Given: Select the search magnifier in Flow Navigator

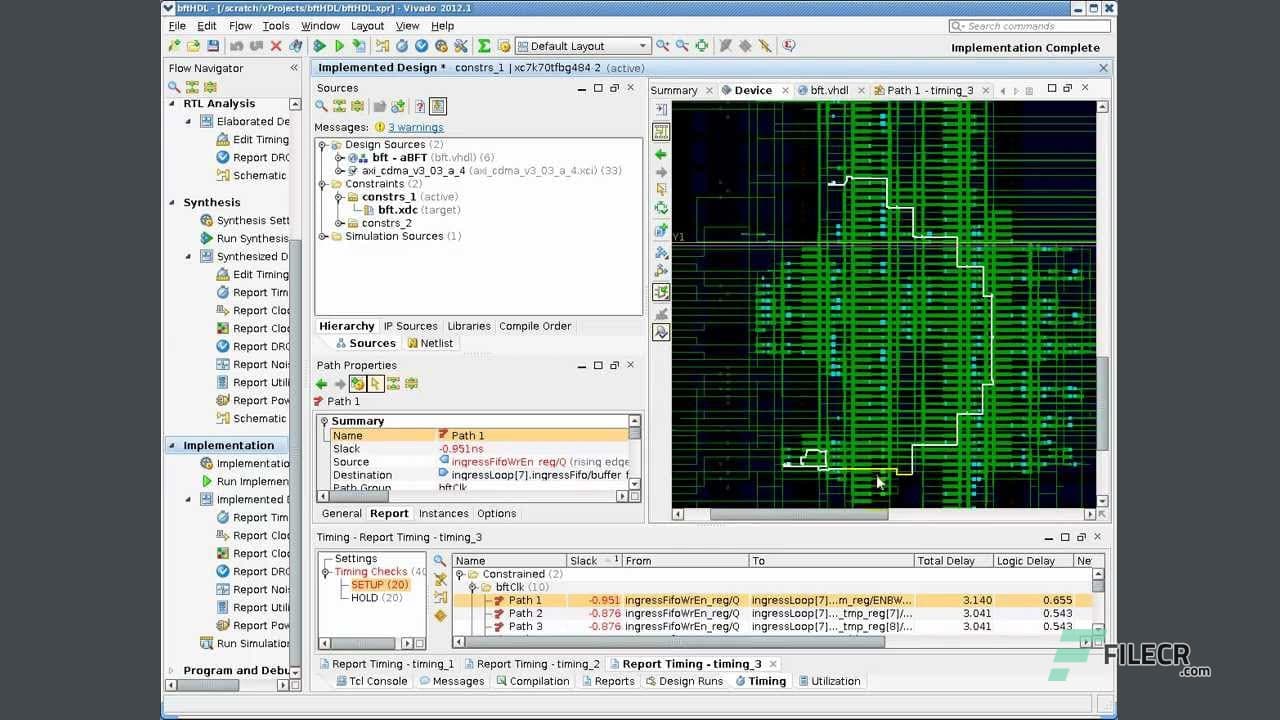Looking at the screenshot, I should click(171, 88).
